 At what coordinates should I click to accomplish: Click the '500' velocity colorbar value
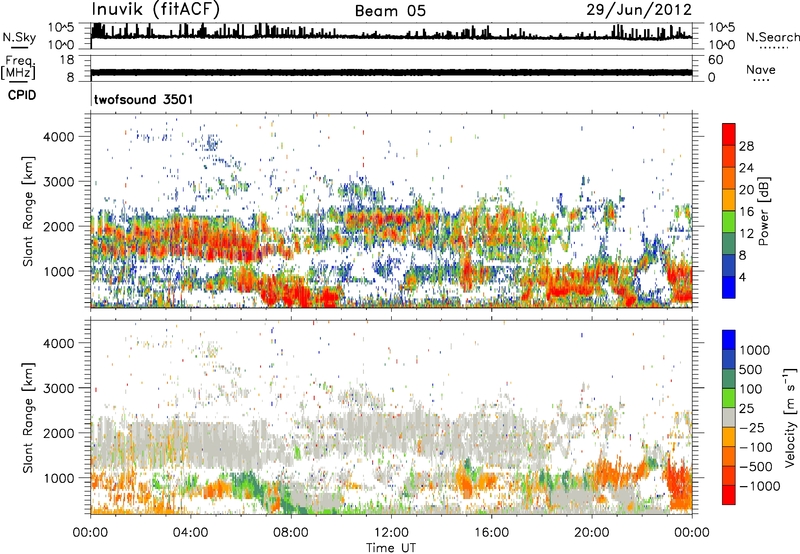[x=751, y=369]
